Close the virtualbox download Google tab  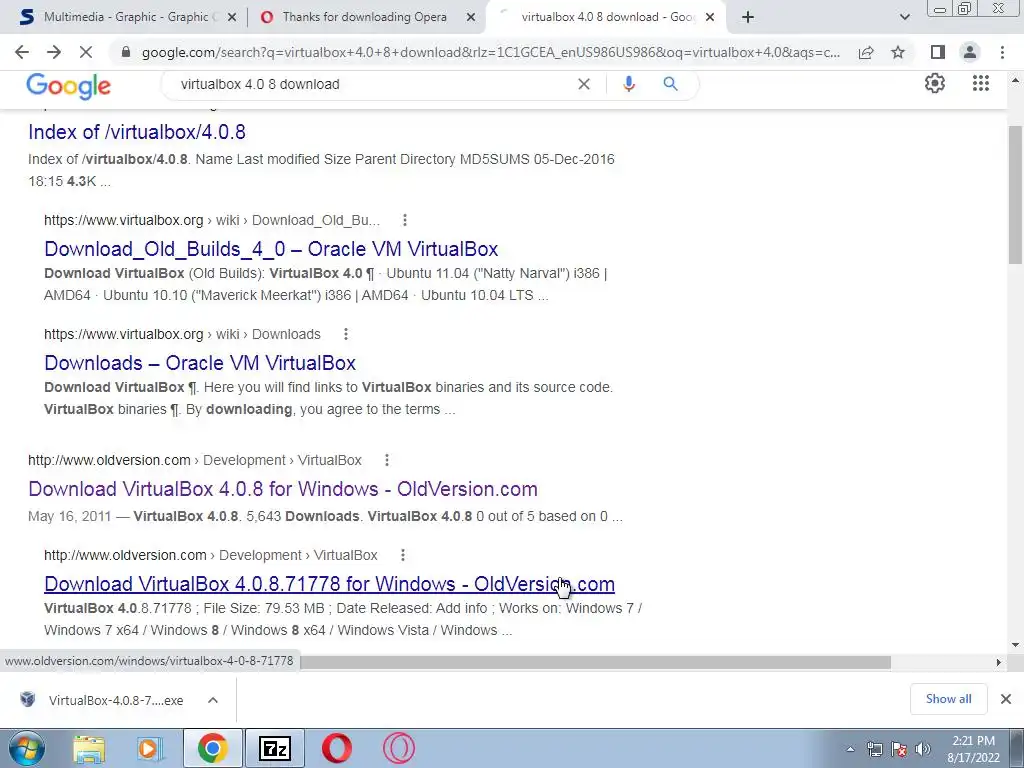pos(711,18)
